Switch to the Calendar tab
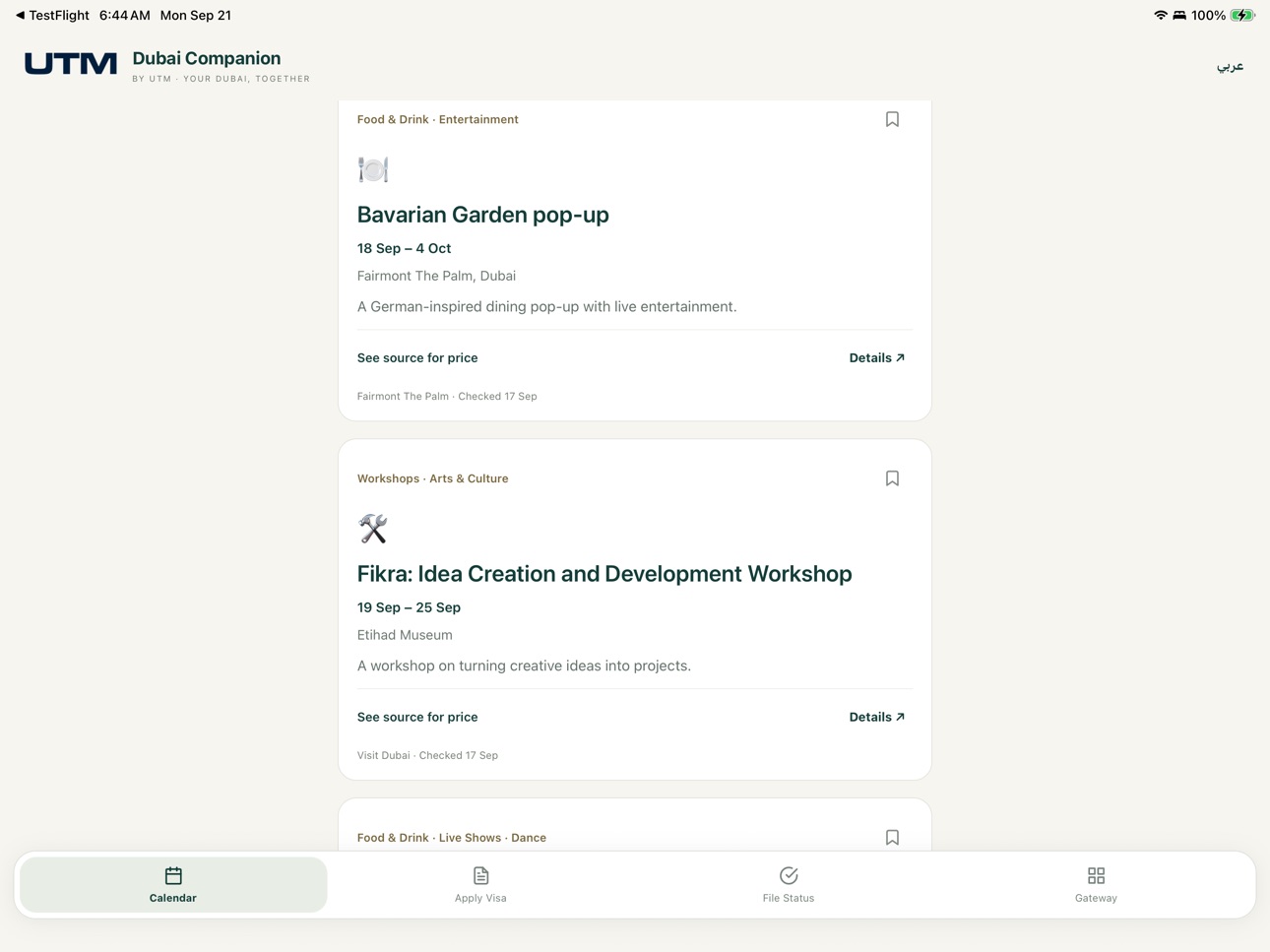The image size is (1270, 952). click(173, 884)
